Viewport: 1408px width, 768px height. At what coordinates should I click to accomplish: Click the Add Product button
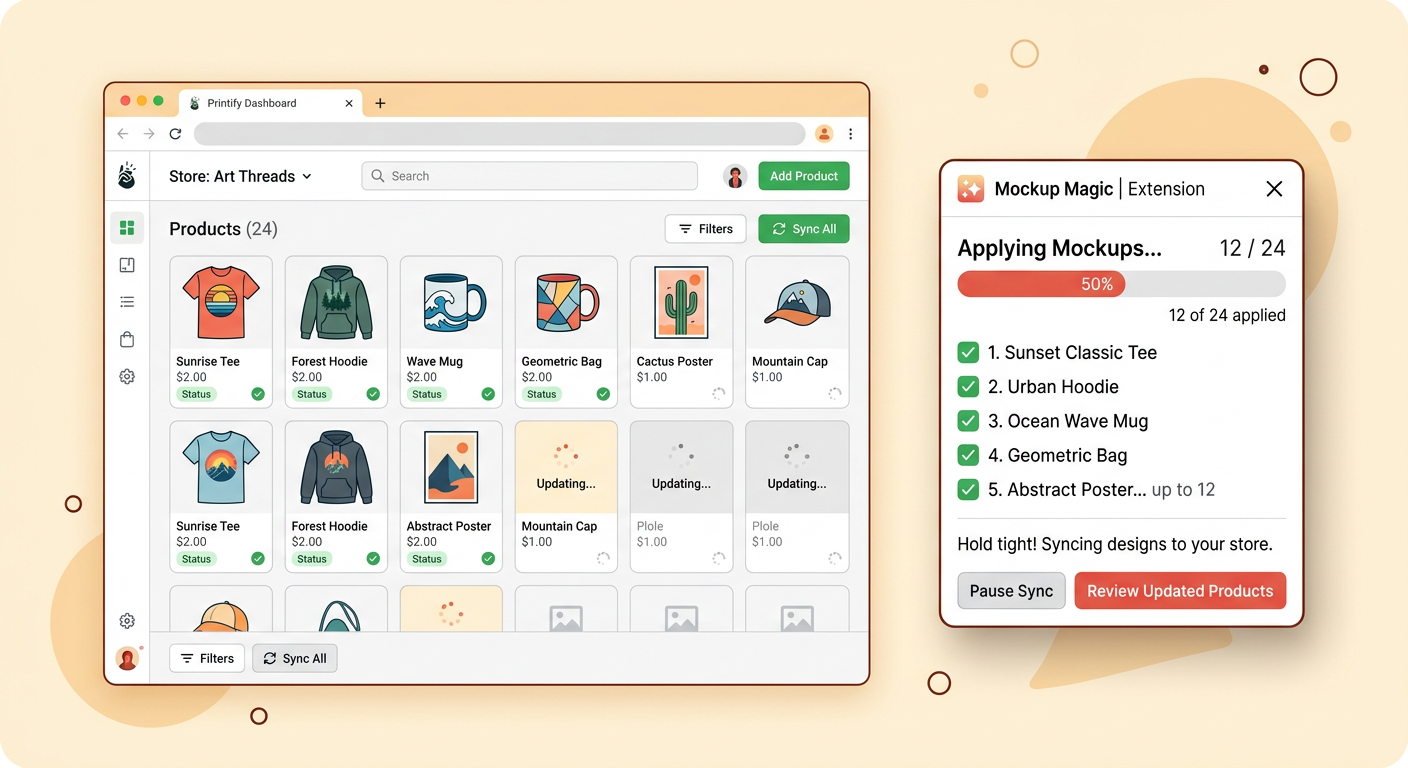(x=804, y=176)
